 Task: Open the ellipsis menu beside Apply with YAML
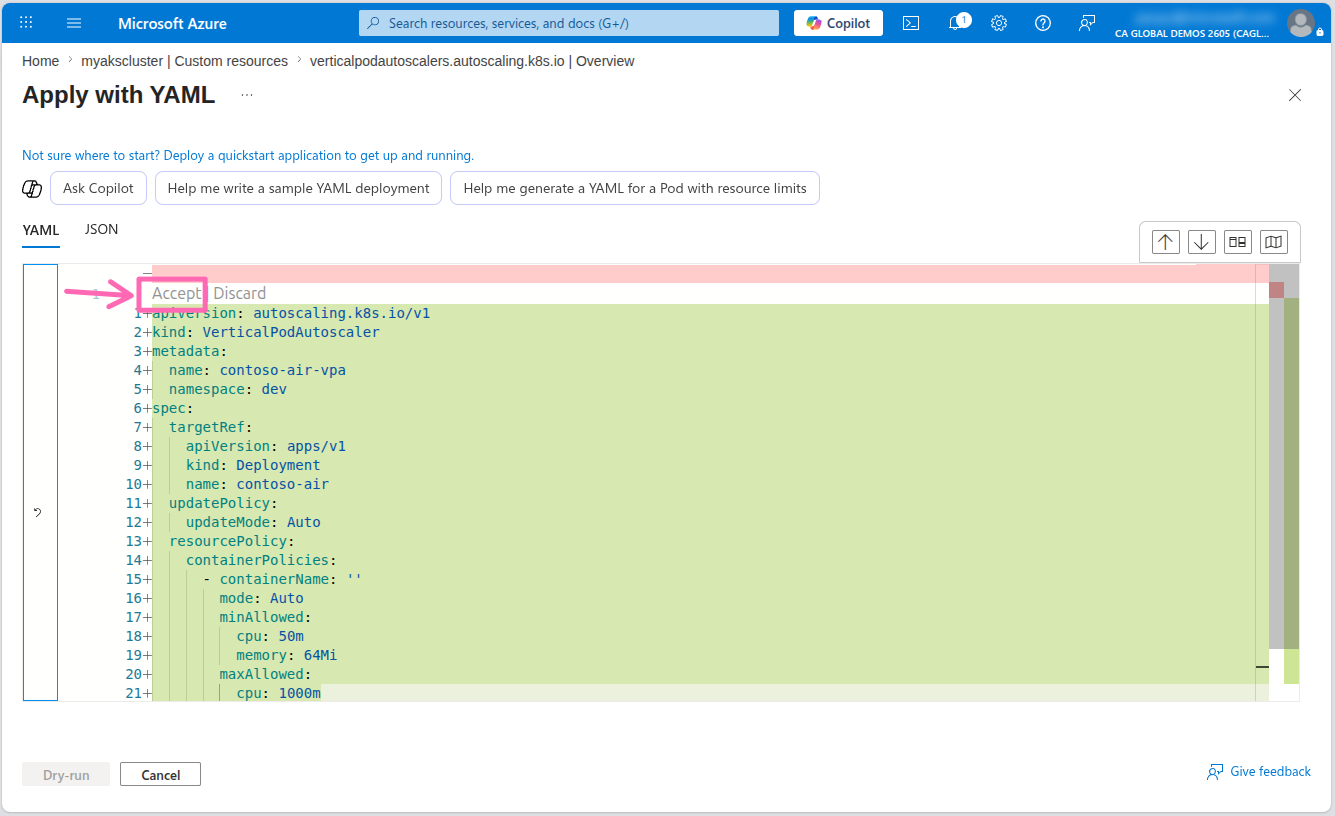click(x=247, y=95)
